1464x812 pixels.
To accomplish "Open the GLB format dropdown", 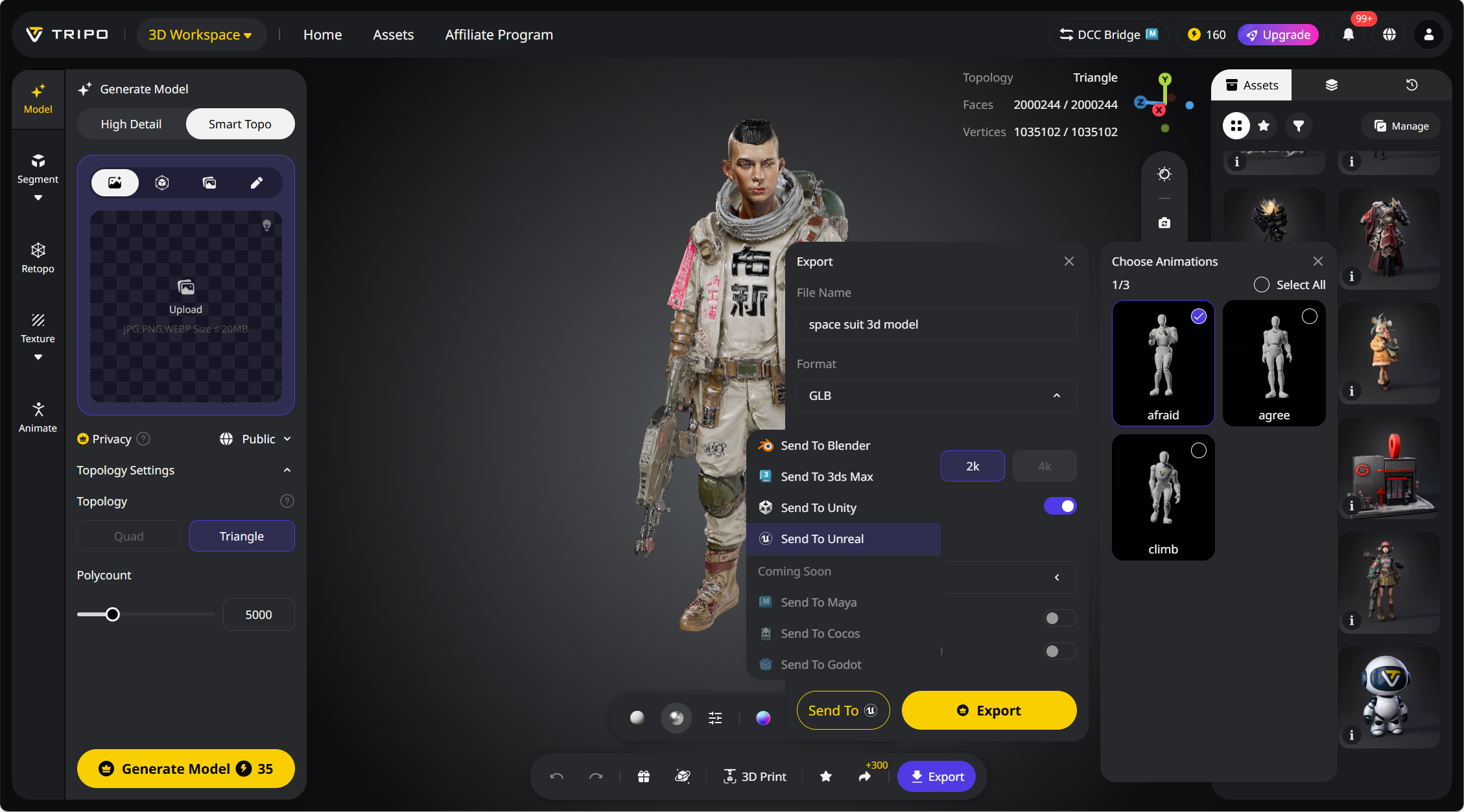I will pos(936,395).
